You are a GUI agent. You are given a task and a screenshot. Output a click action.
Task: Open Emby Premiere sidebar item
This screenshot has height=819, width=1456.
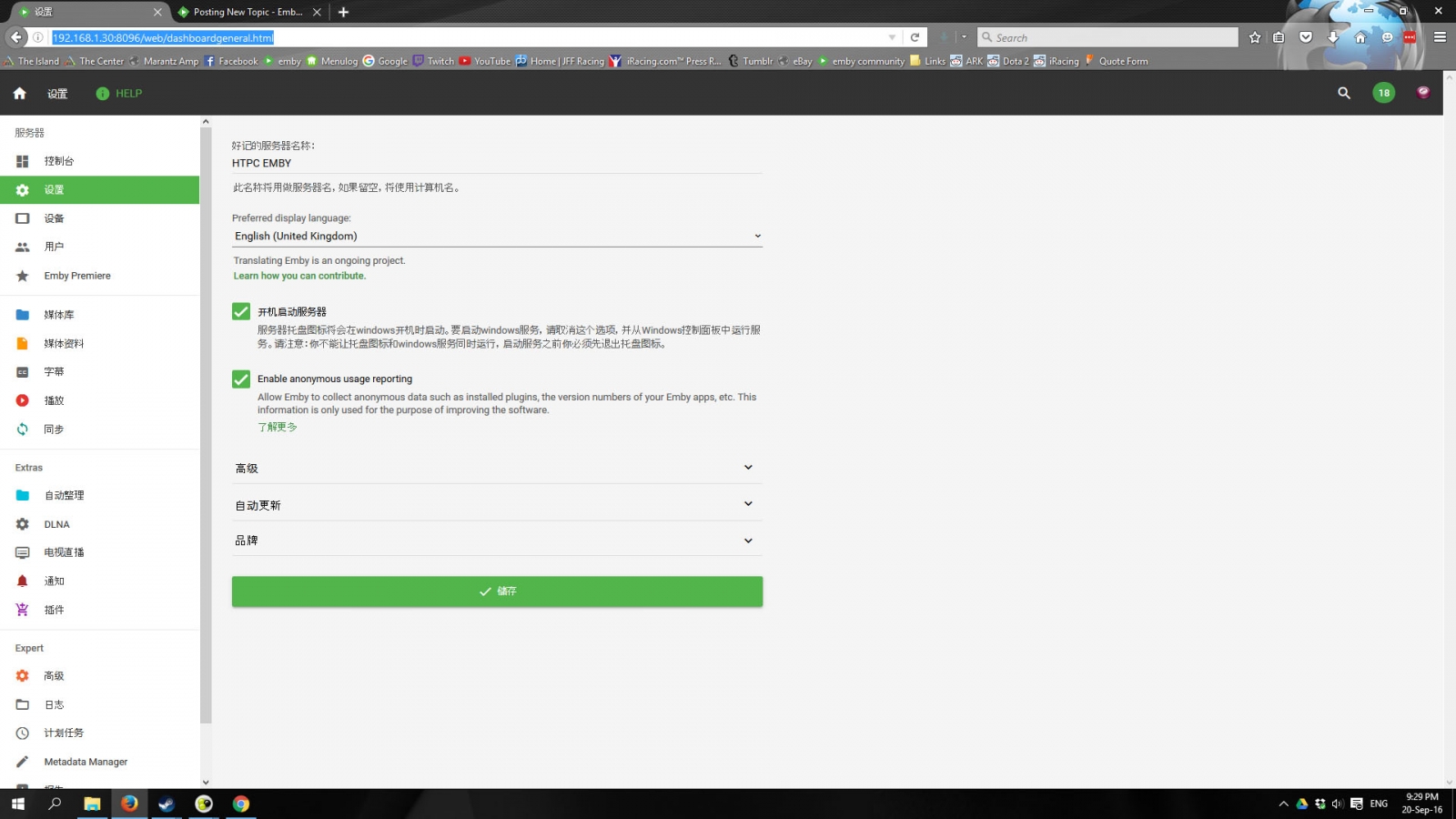click(100, 276)
